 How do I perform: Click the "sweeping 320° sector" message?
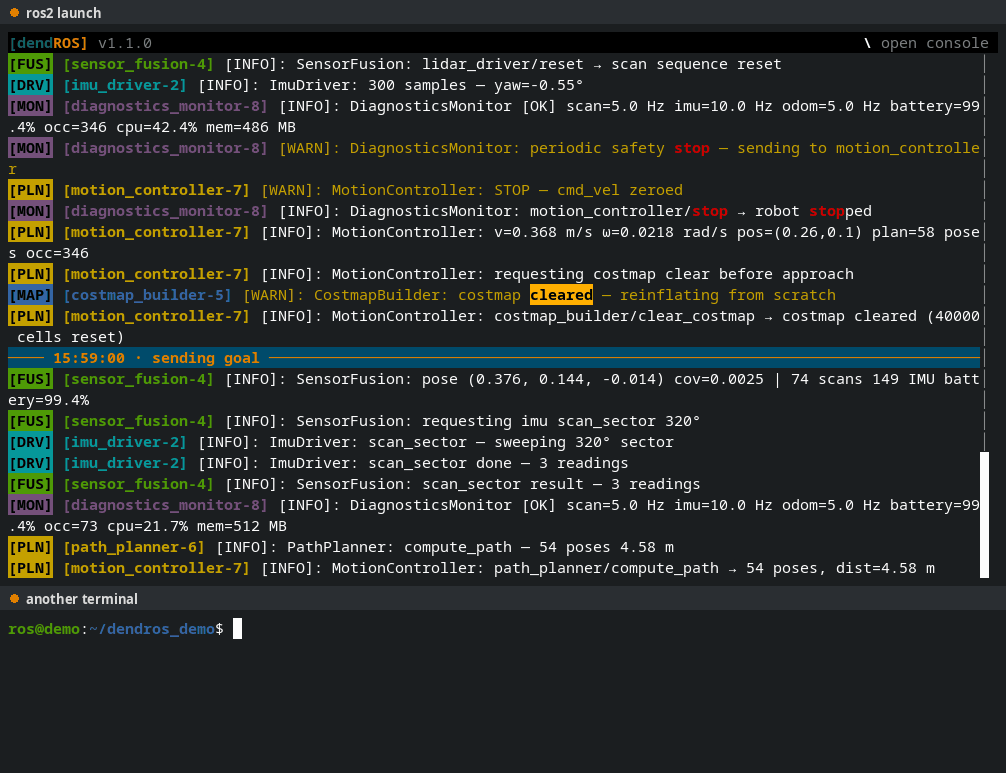tap(584, 442)
